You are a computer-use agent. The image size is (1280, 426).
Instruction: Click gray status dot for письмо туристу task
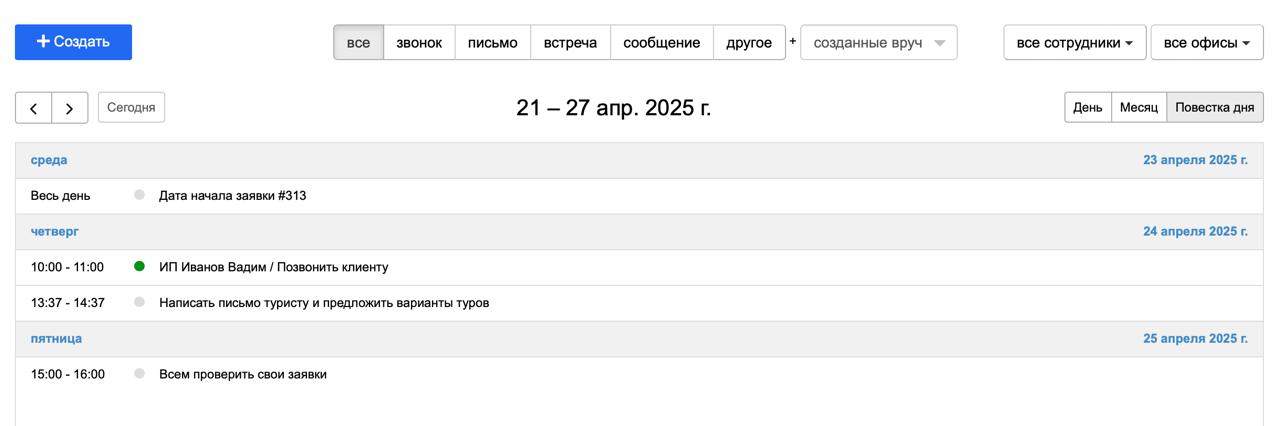[x=139, y=302]
